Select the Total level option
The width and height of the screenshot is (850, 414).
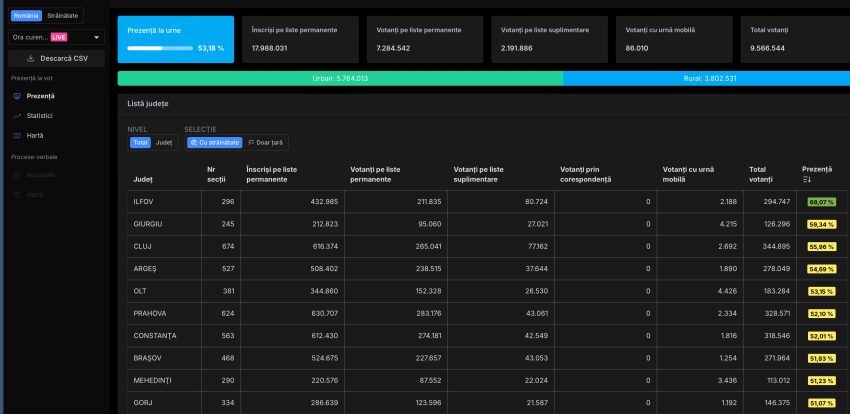click(x=140, y=143)
